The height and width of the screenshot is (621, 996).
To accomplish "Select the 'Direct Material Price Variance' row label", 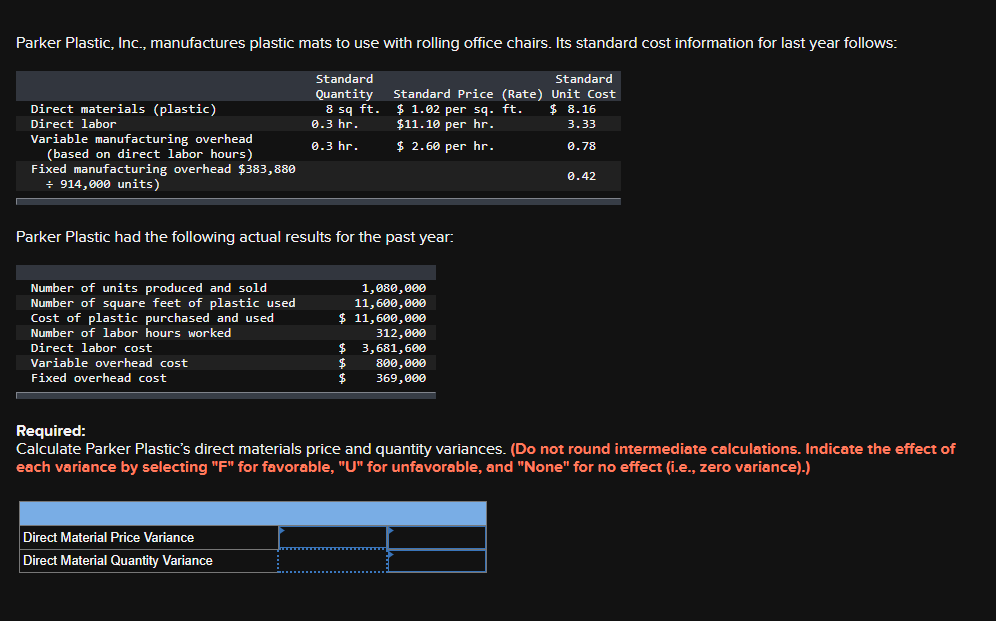I will point(109,537).
